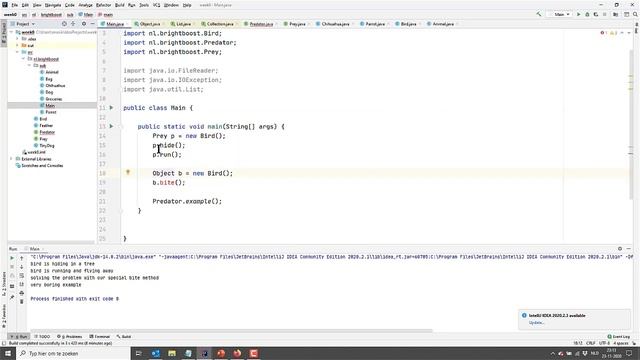Open the Problems tool window
Viewport: 640px width, 360px height.
pyautogui.click(x=70, y=337)
